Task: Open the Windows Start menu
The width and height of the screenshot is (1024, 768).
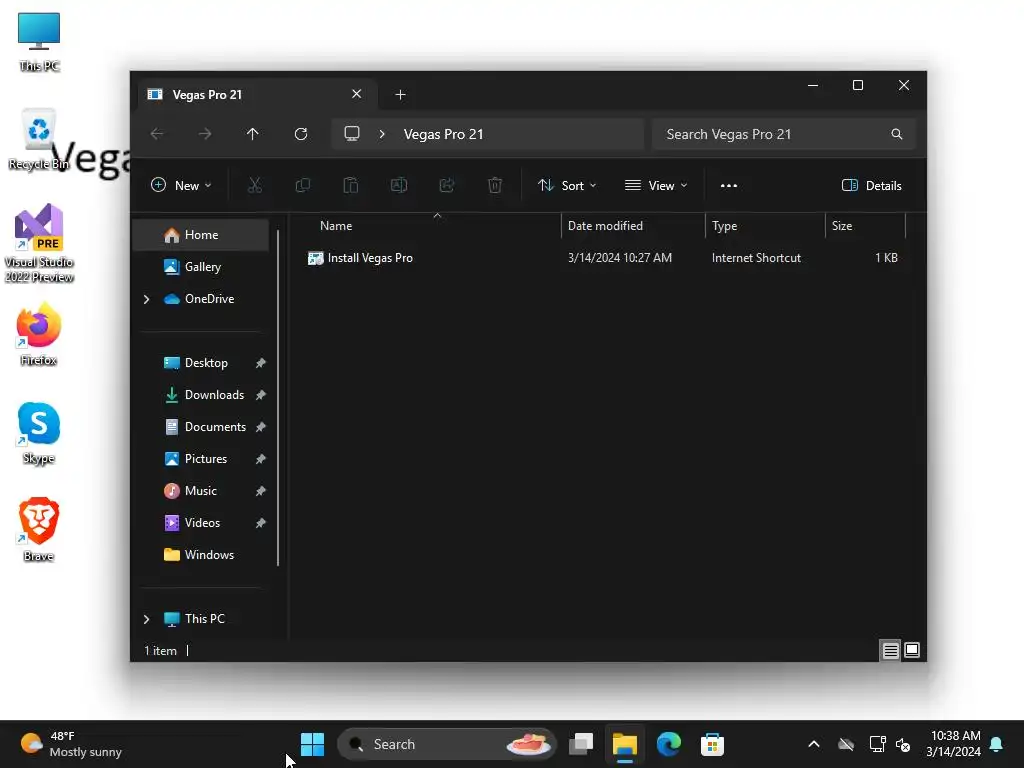Action: click(312, 744)
